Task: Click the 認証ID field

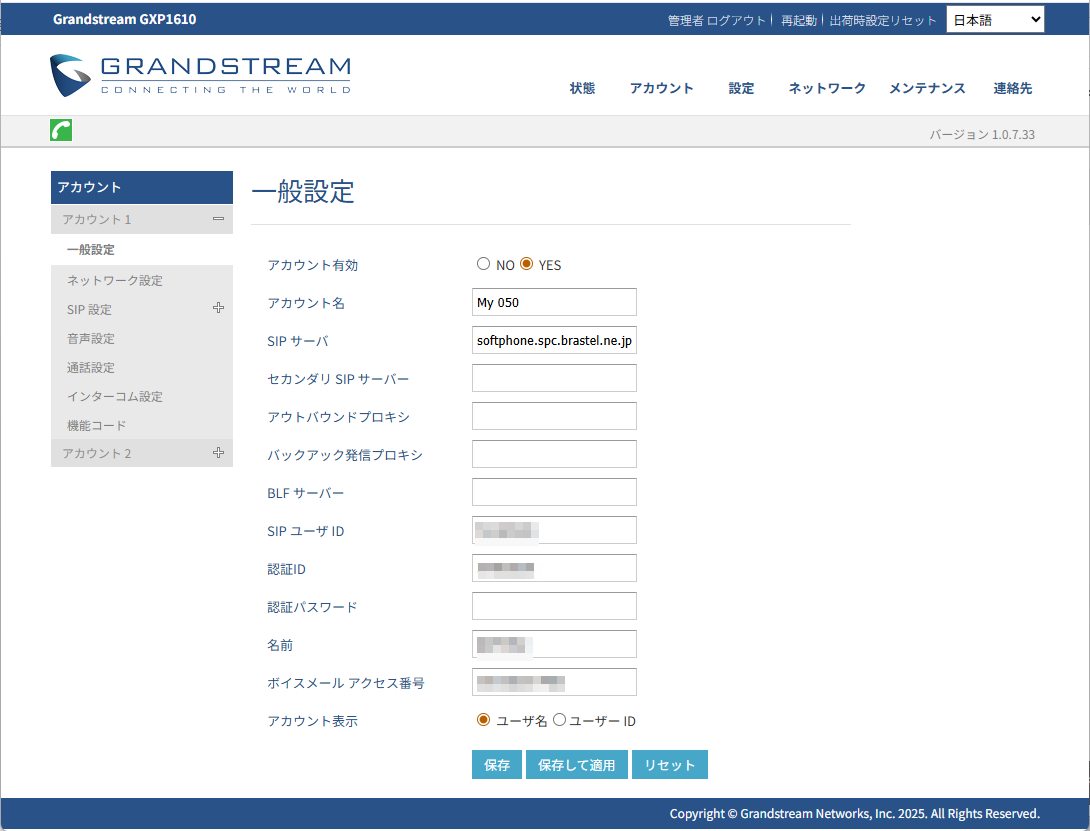Action: tap(554, 568)
